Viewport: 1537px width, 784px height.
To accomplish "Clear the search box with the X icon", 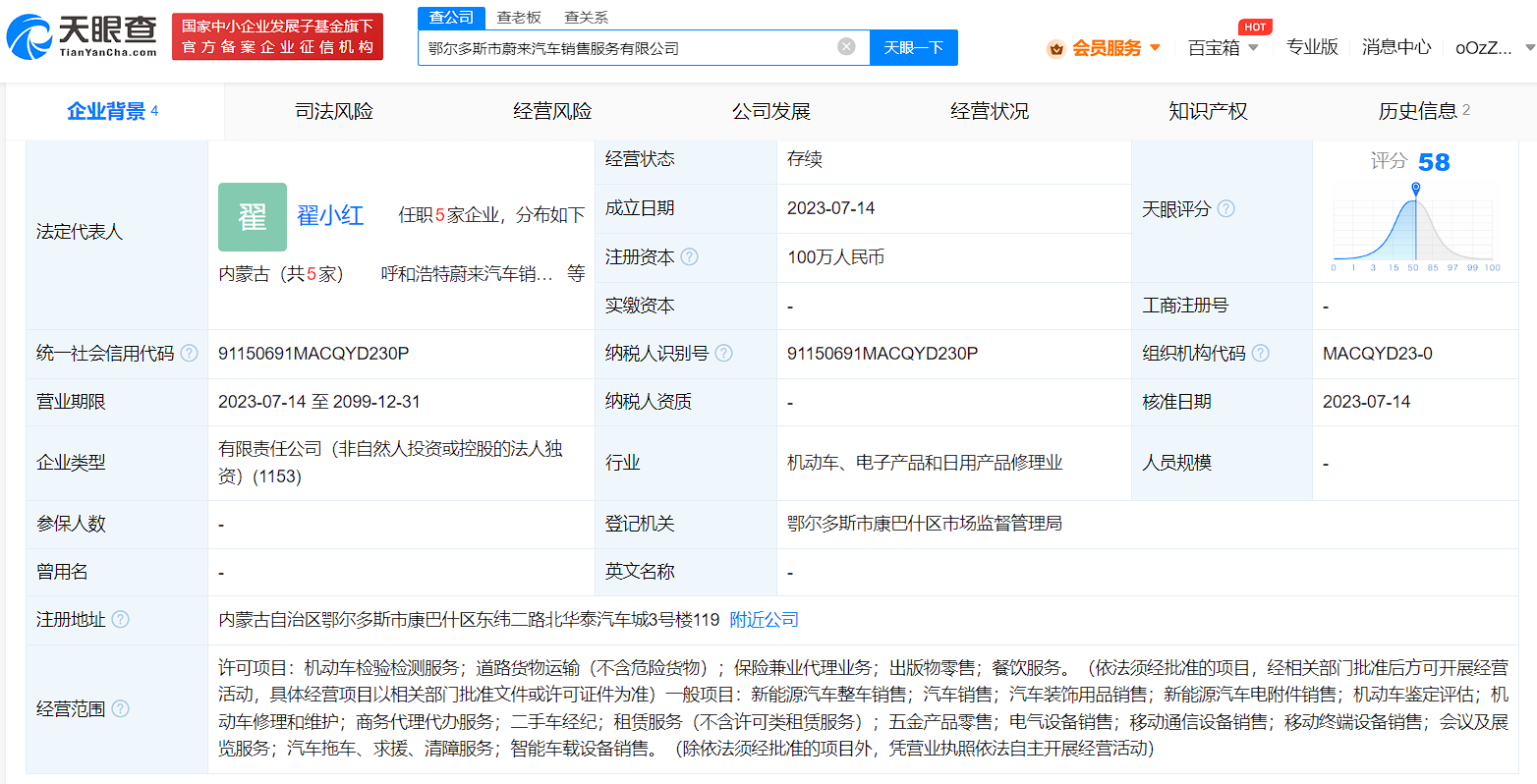I will pyautogui.click(x=845, y=46).
